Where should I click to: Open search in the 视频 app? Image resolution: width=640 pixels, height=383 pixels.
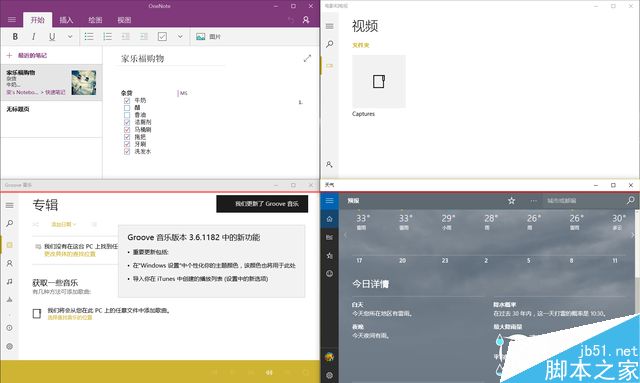pyautogui.click(x=329, y=44)
